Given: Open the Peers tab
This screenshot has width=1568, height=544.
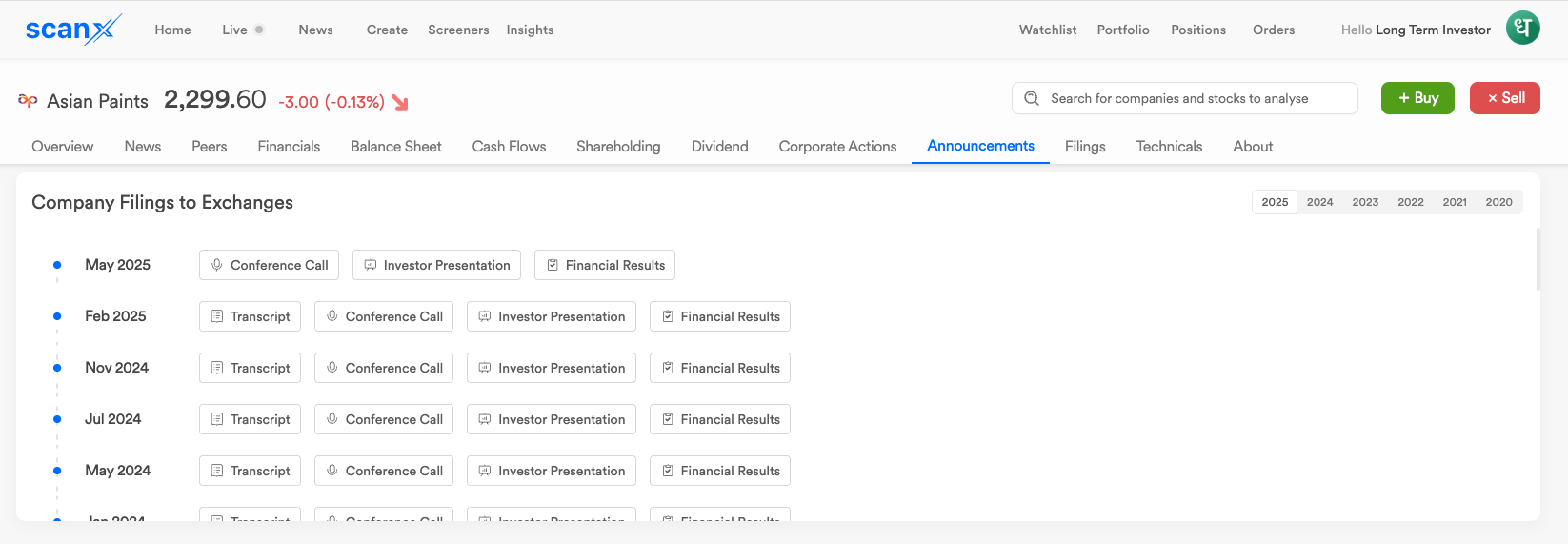Looking at the screenshot, I should [x=209, y=147].
